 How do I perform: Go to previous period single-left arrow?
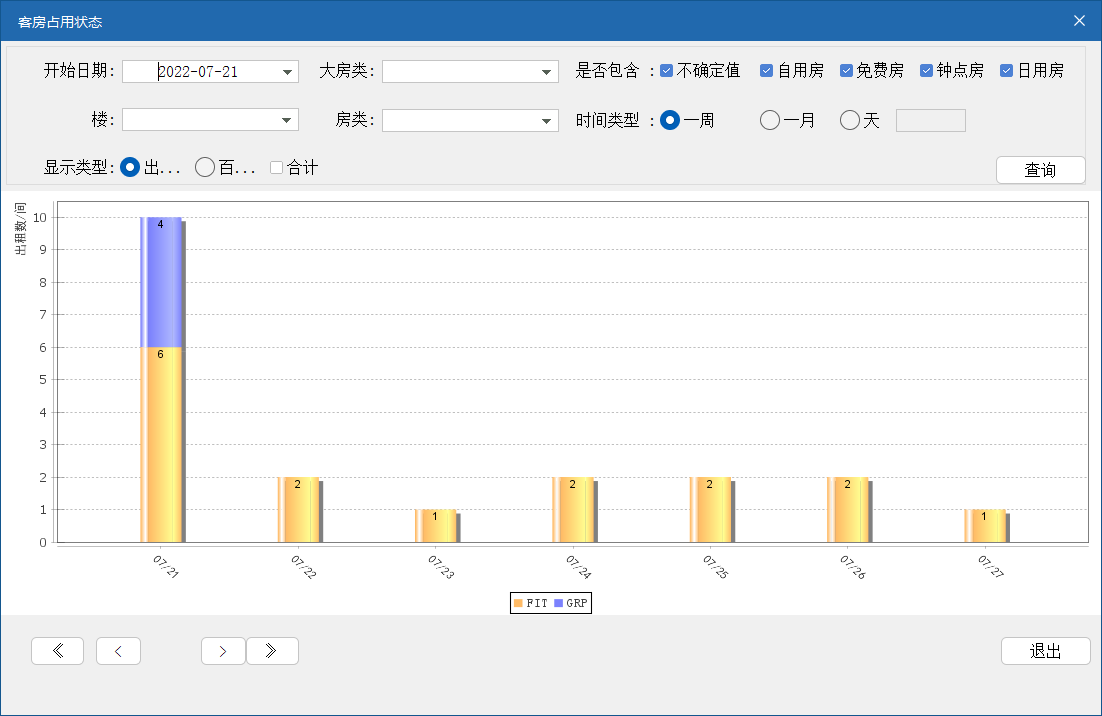pyautogui.click(x=118, y=651)
